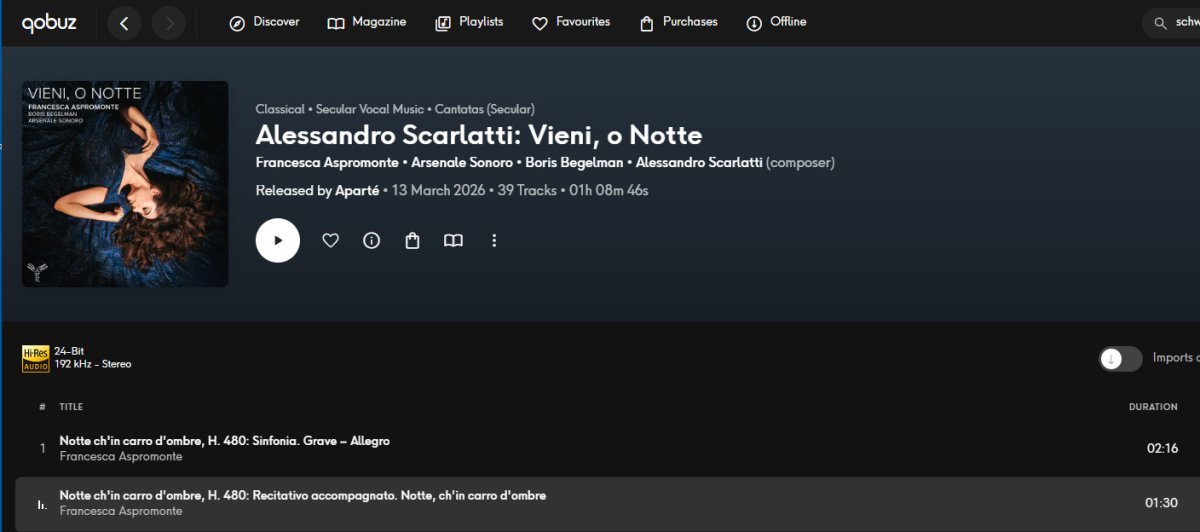This screenshot has height=532, width=1200.
Task: Open album info circle icon
Action: point(371,240)
